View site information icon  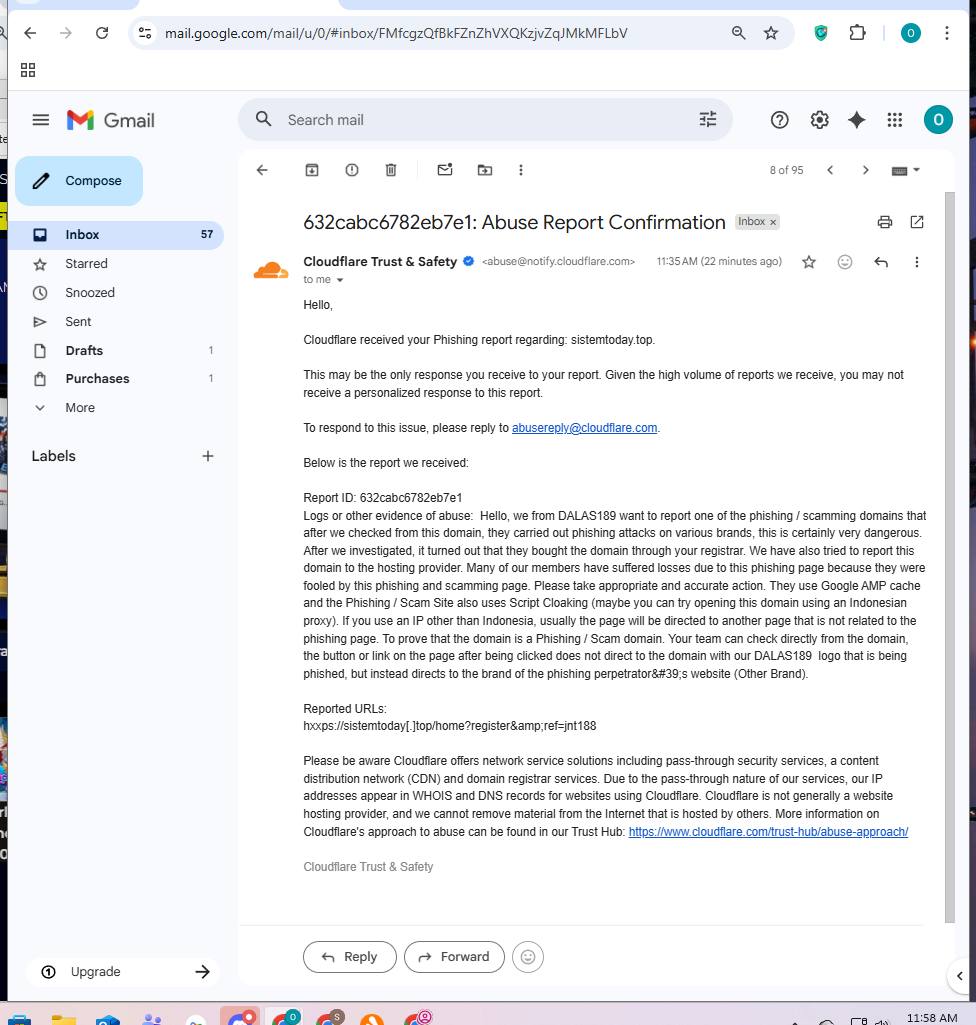pos(145,33)
